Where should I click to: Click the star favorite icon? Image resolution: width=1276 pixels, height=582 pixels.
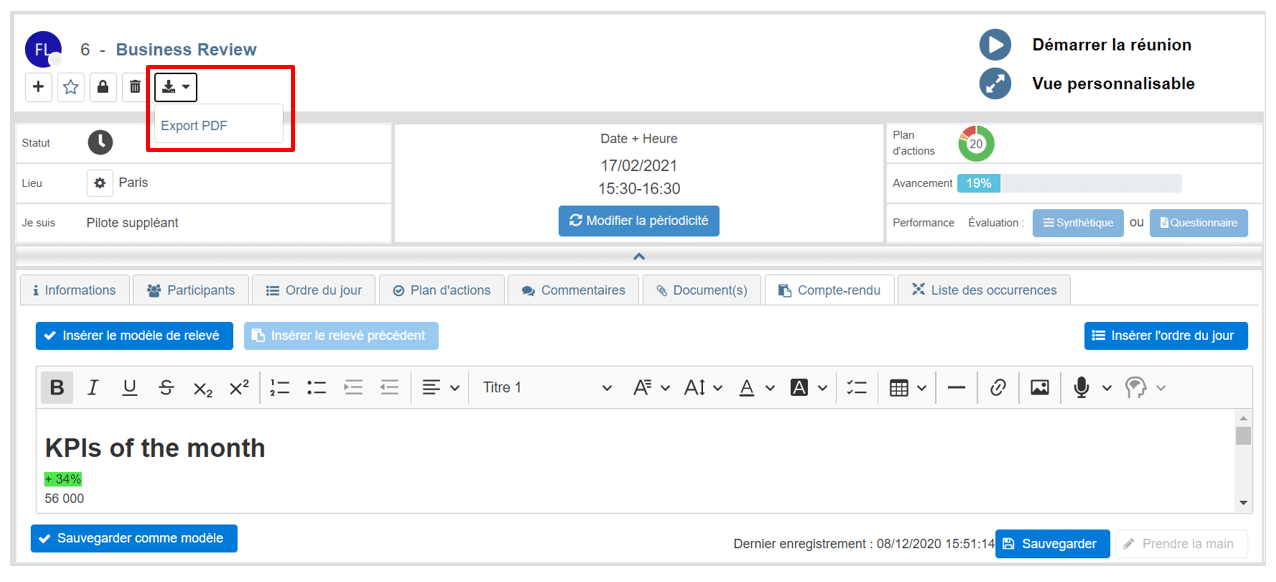click(x=71, y=87)
